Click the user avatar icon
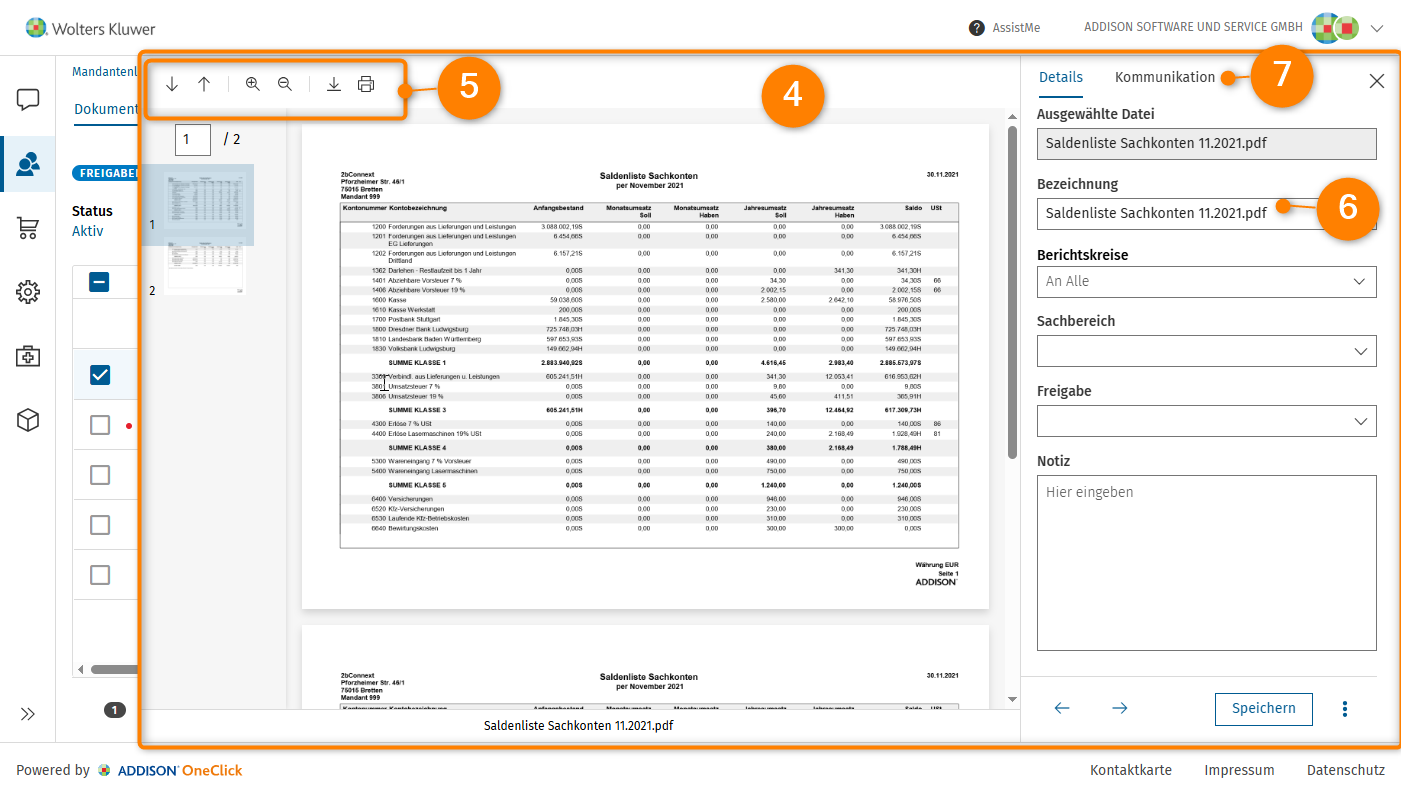The height and width of the screenshot is (798, 1401). pyautogui.click(x=1335, y=28)
